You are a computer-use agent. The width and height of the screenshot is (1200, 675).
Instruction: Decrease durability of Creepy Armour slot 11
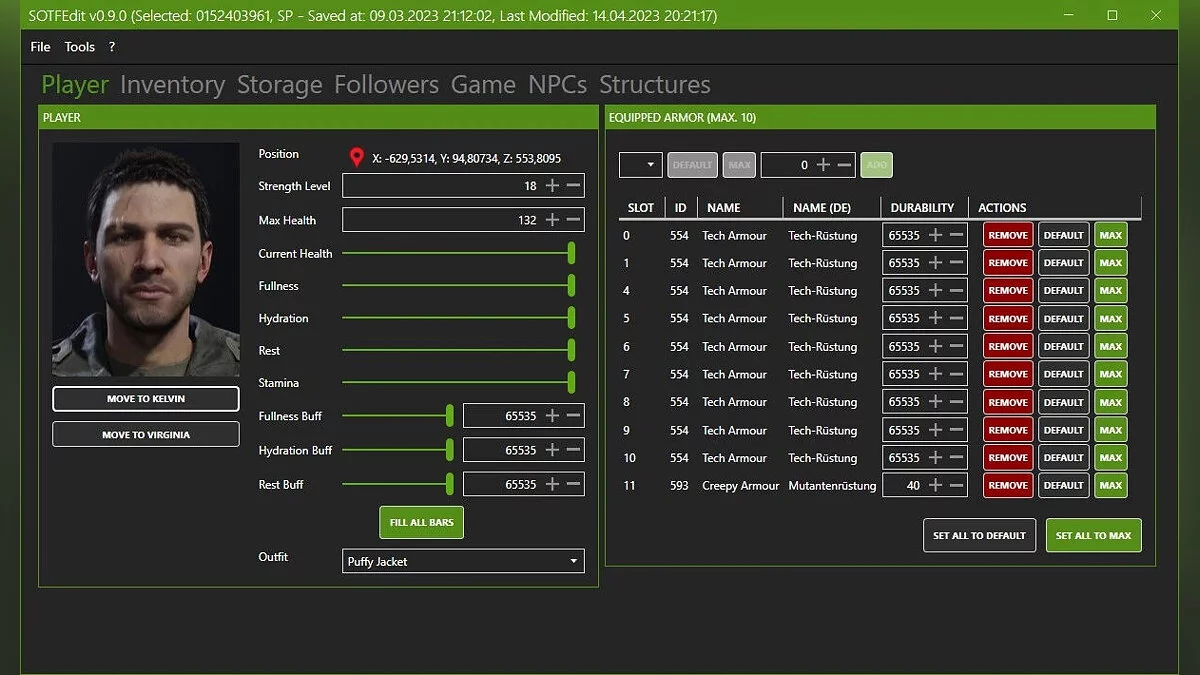(x=956, y=485)
